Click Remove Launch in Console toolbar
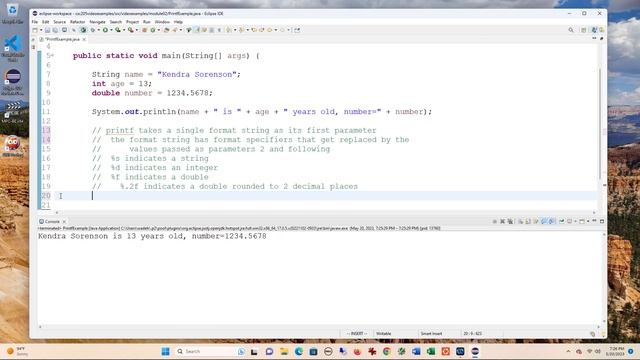Screen dimensions: 640x360 click(x=502, y=221)
